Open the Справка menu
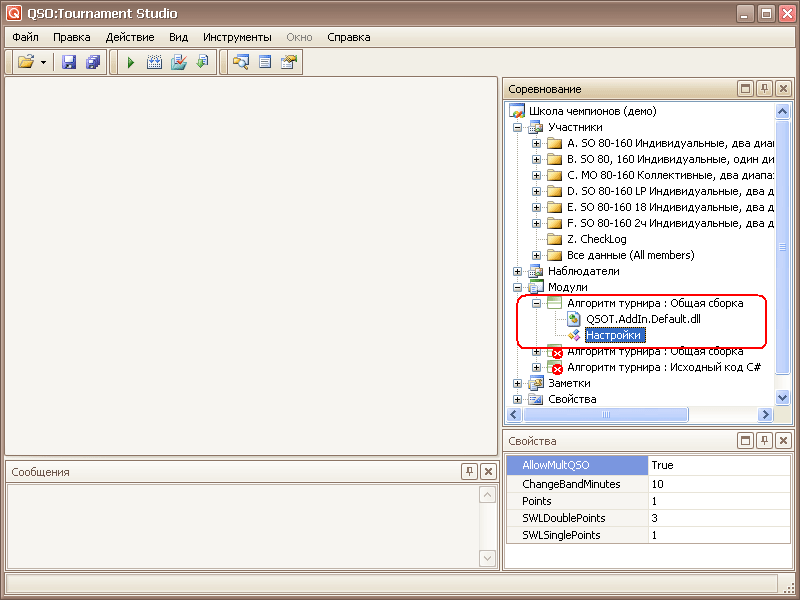This screenshot has height=600, width=800. click(348, 37)
